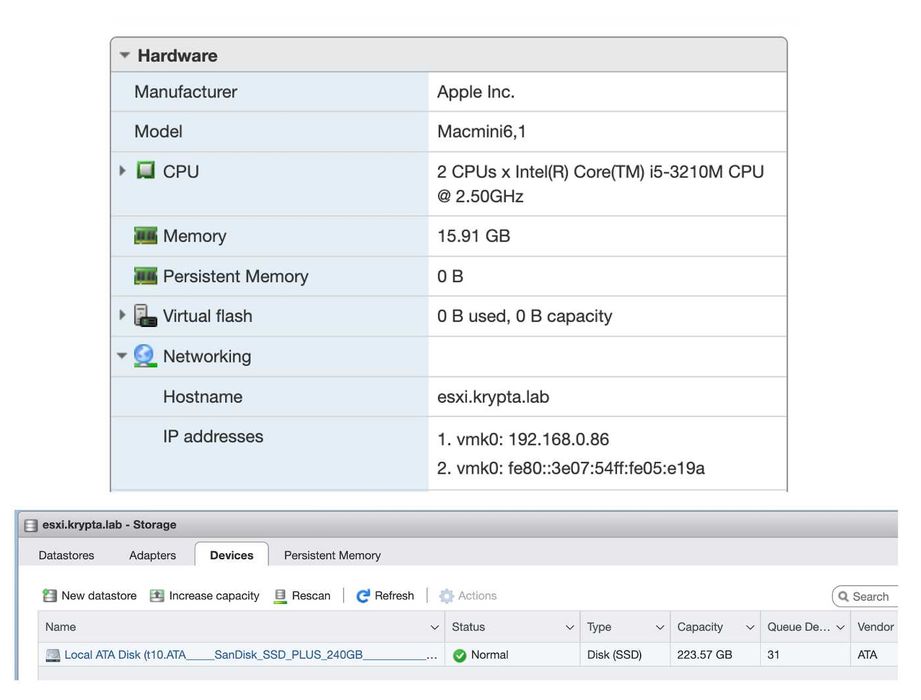Collapse the Networking section
This screenshot has height=700, width=921.
[122, 355]
